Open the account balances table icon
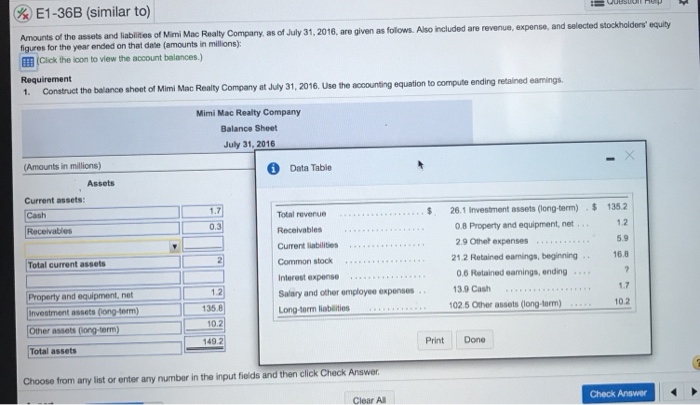Image resolution: width=700 pixels, height=405 pixels. [x=28, y=62]
